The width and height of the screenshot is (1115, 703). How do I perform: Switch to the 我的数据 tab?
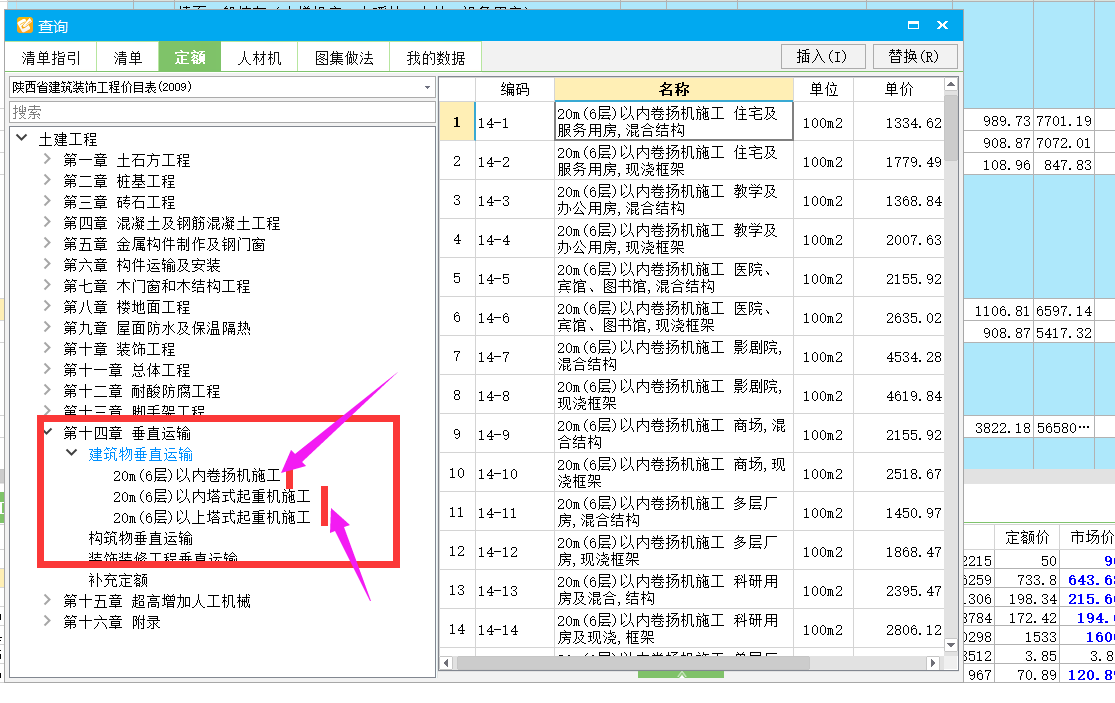tap(435, 58)
